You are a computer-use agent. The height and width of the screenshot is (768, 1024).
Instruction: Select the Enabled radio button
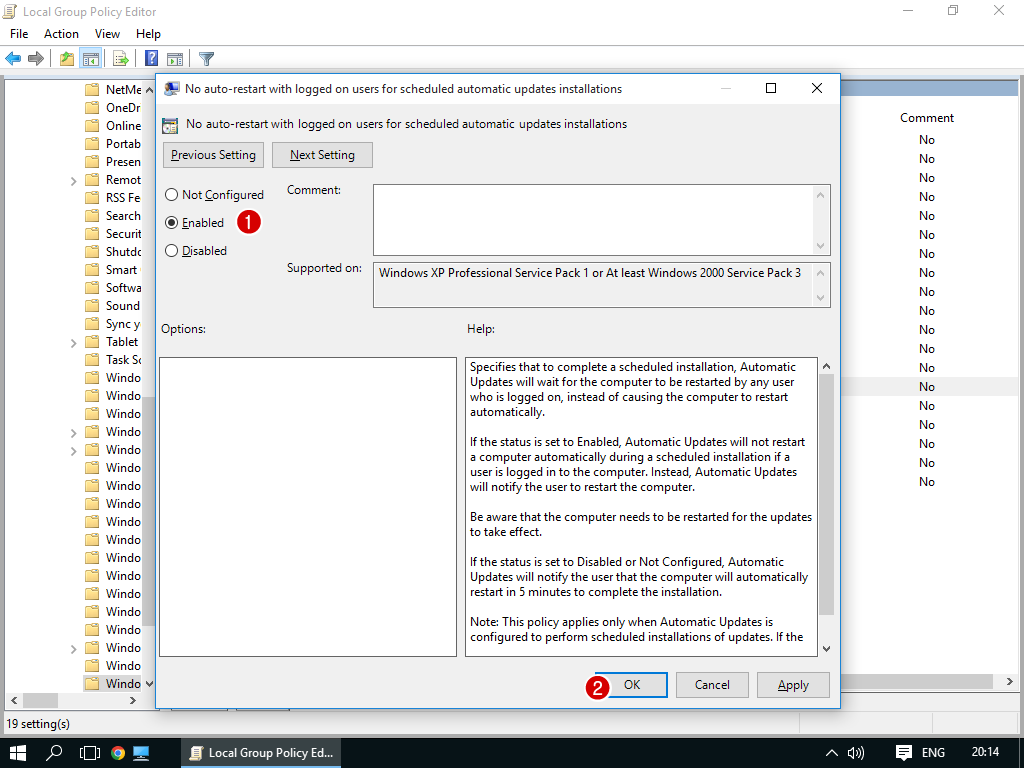coord(172,223)
